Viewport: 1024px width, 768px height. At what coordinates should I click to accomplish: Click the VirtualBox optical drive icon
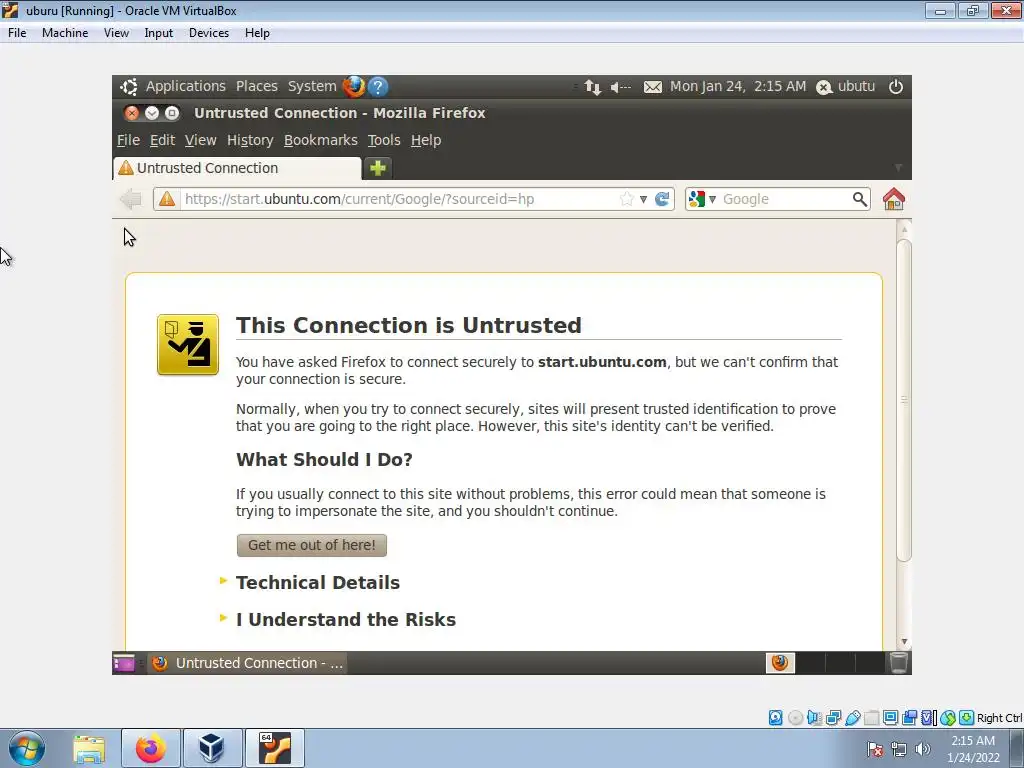click(x=795, y=718)
